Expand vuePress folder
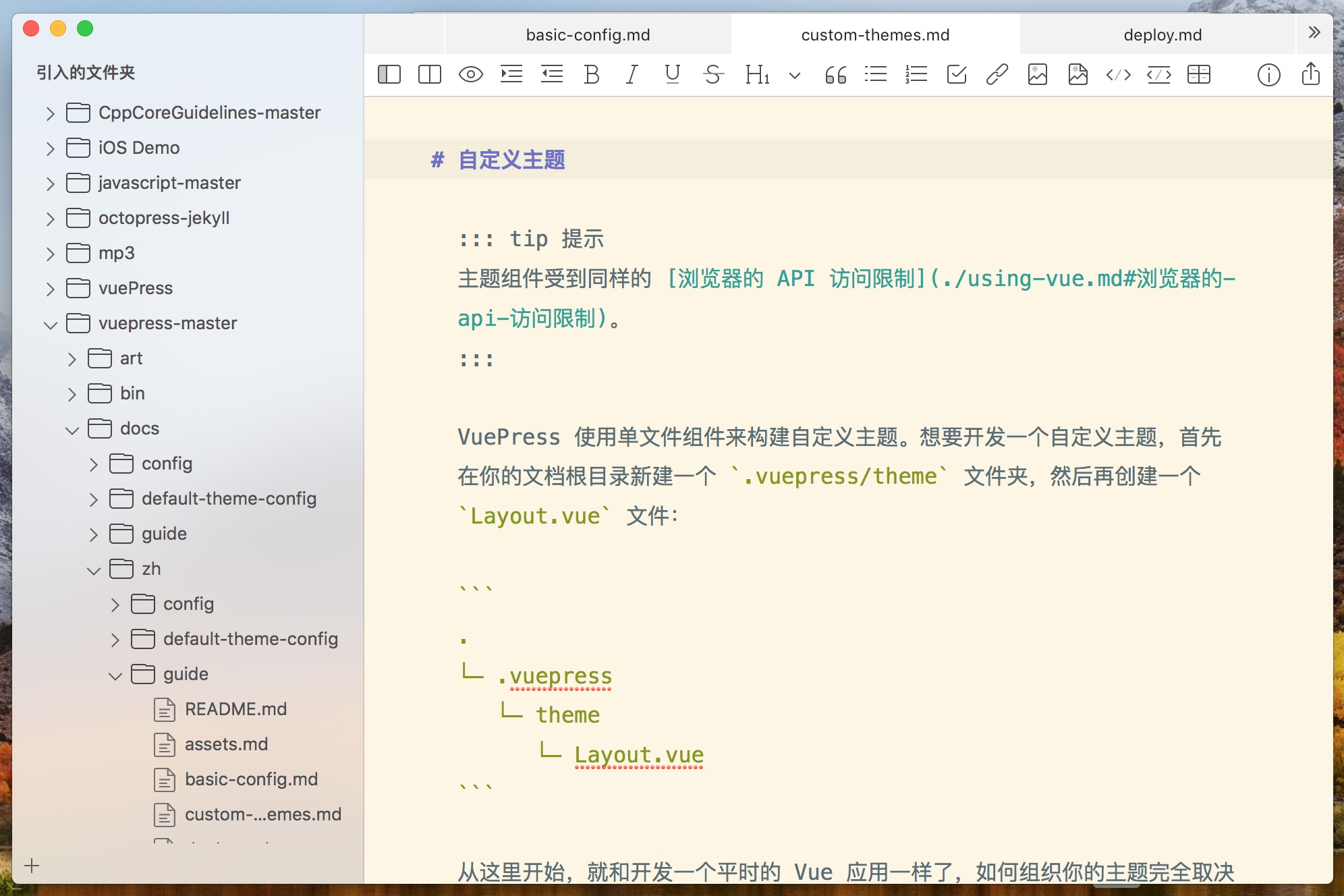Viewport: 1344px width, 896px height. pos(50,289)
